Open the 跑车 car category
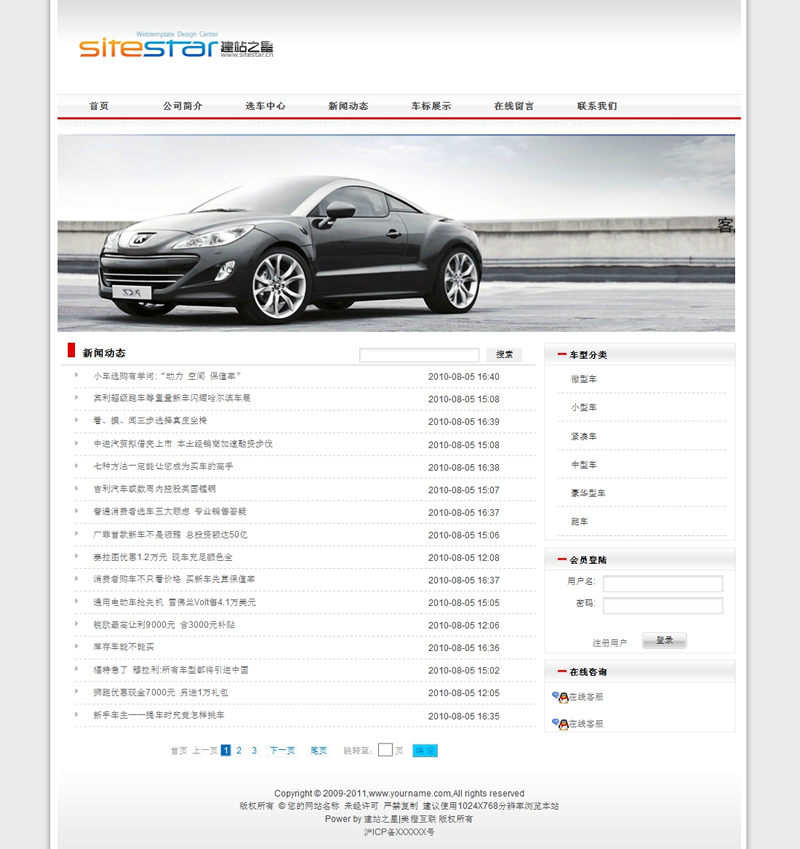Image resolution: width=800 pixels, height=849 pixels. pyautogui.click(x=580, y=521)
